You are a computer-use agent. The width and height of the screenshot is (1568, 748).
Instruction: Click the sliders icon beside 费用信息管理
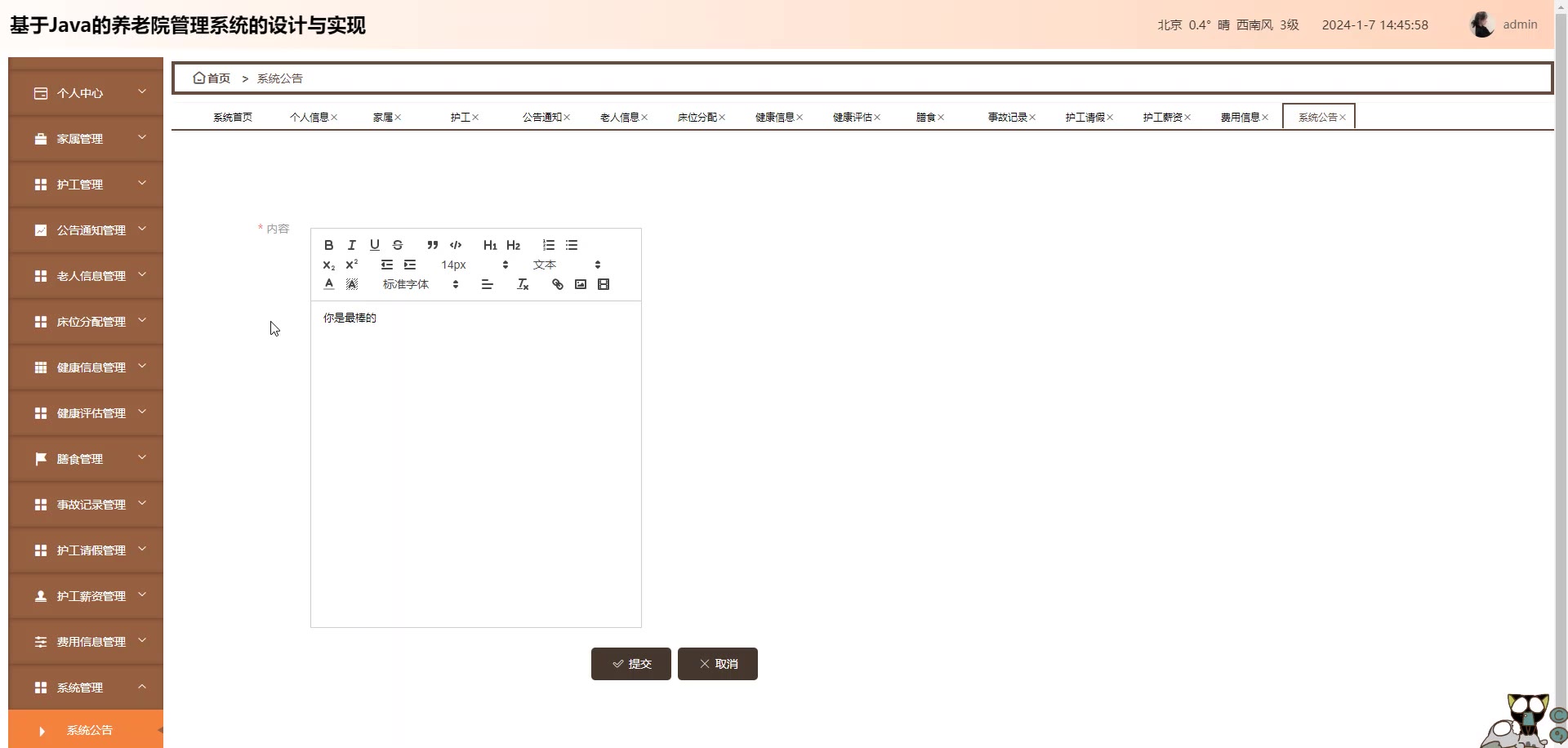coord(41,642)
